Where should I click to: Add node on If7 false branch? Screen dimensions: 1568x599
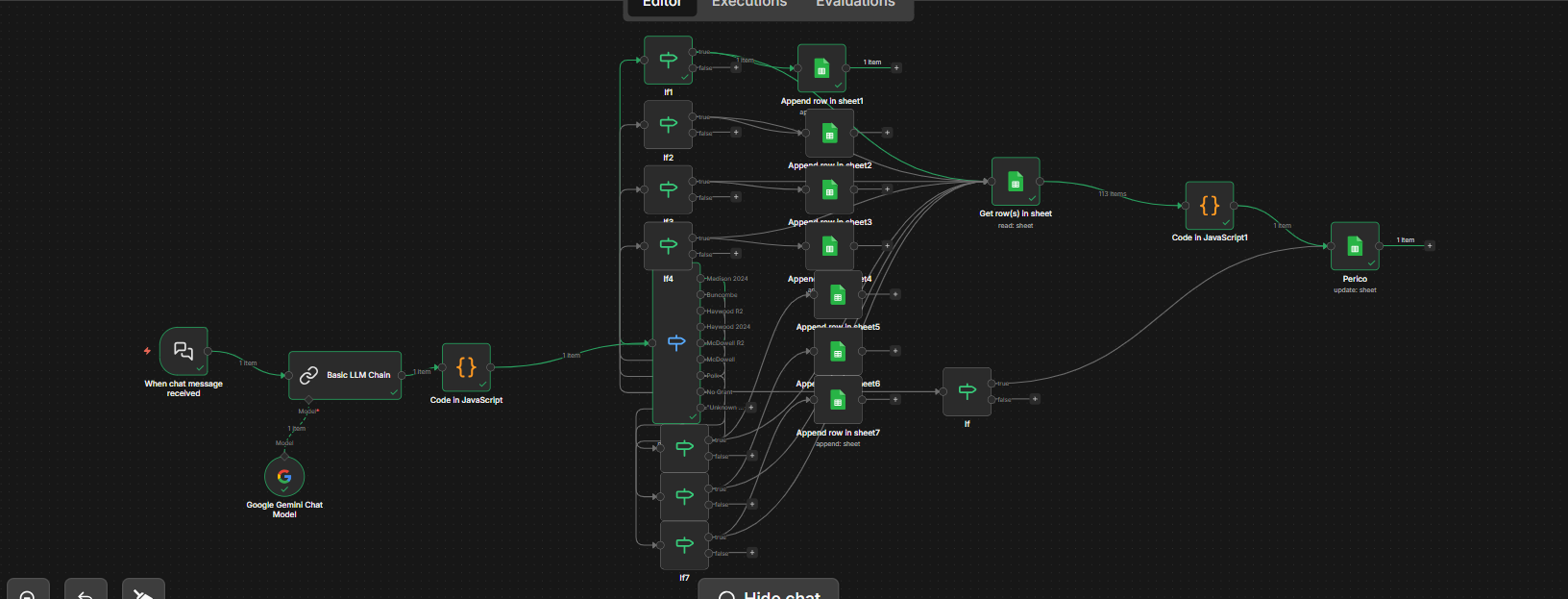click(752, 553)
